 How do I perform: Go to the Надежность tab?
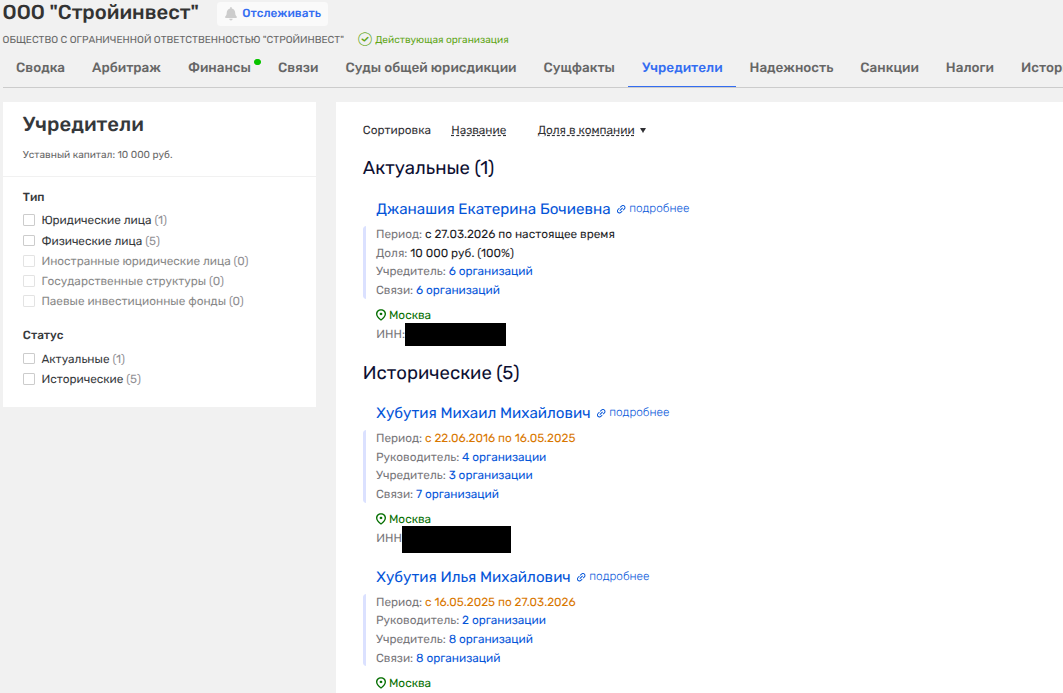(791, 68)
